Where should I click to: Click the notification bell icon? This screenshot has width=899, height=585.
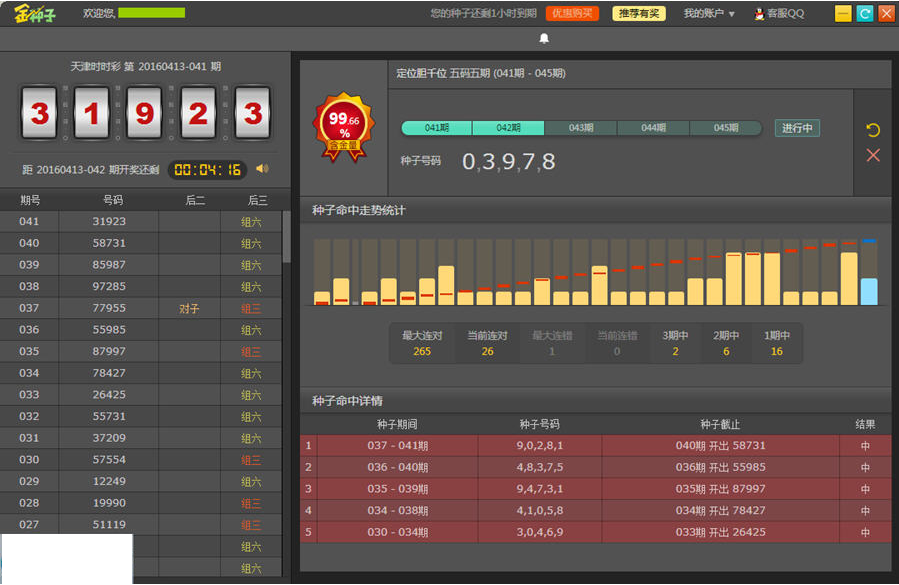[x=544, y=39]
